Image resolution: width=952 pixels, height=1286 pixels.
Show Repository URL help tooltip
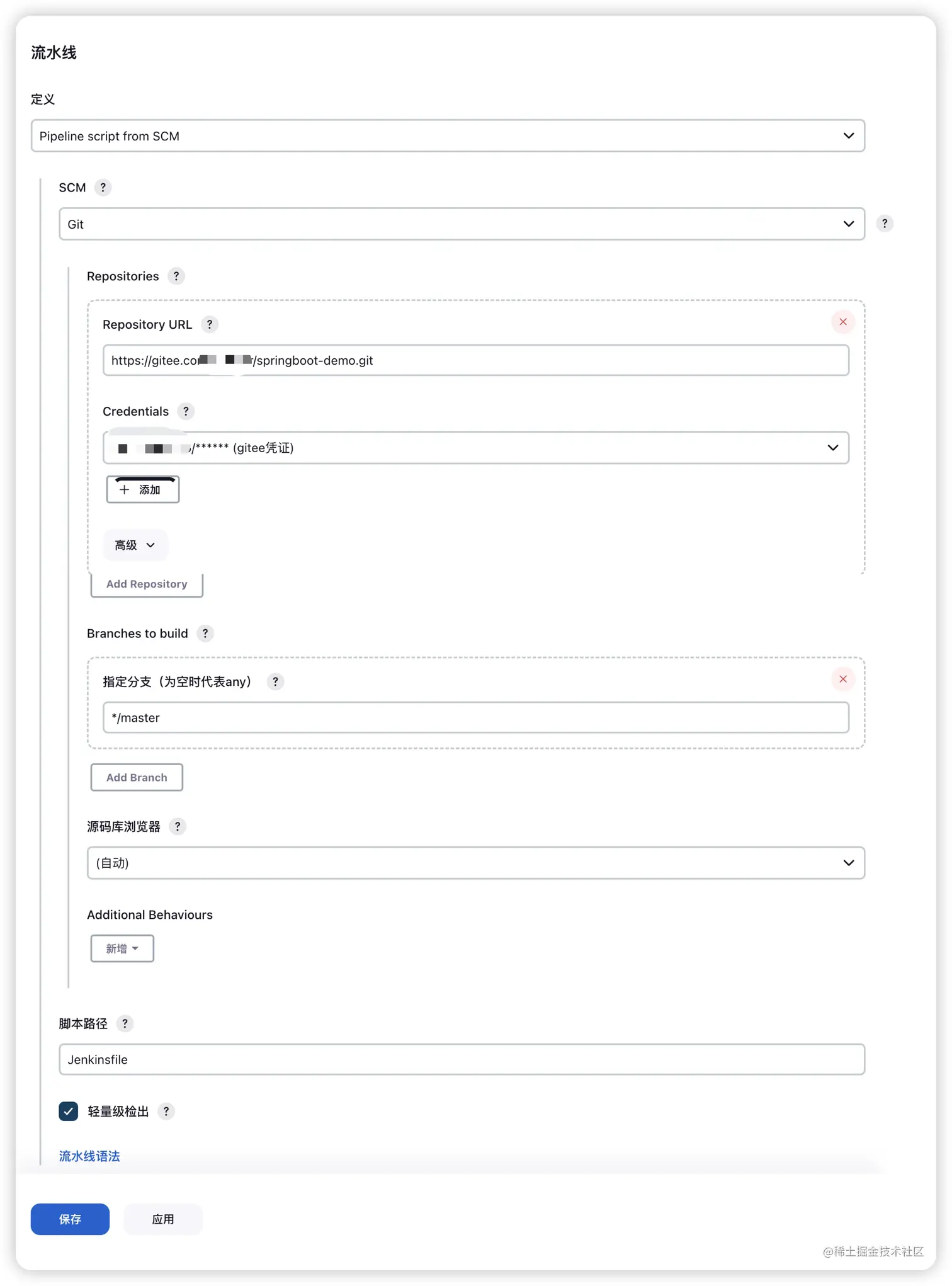coord(210,324)
